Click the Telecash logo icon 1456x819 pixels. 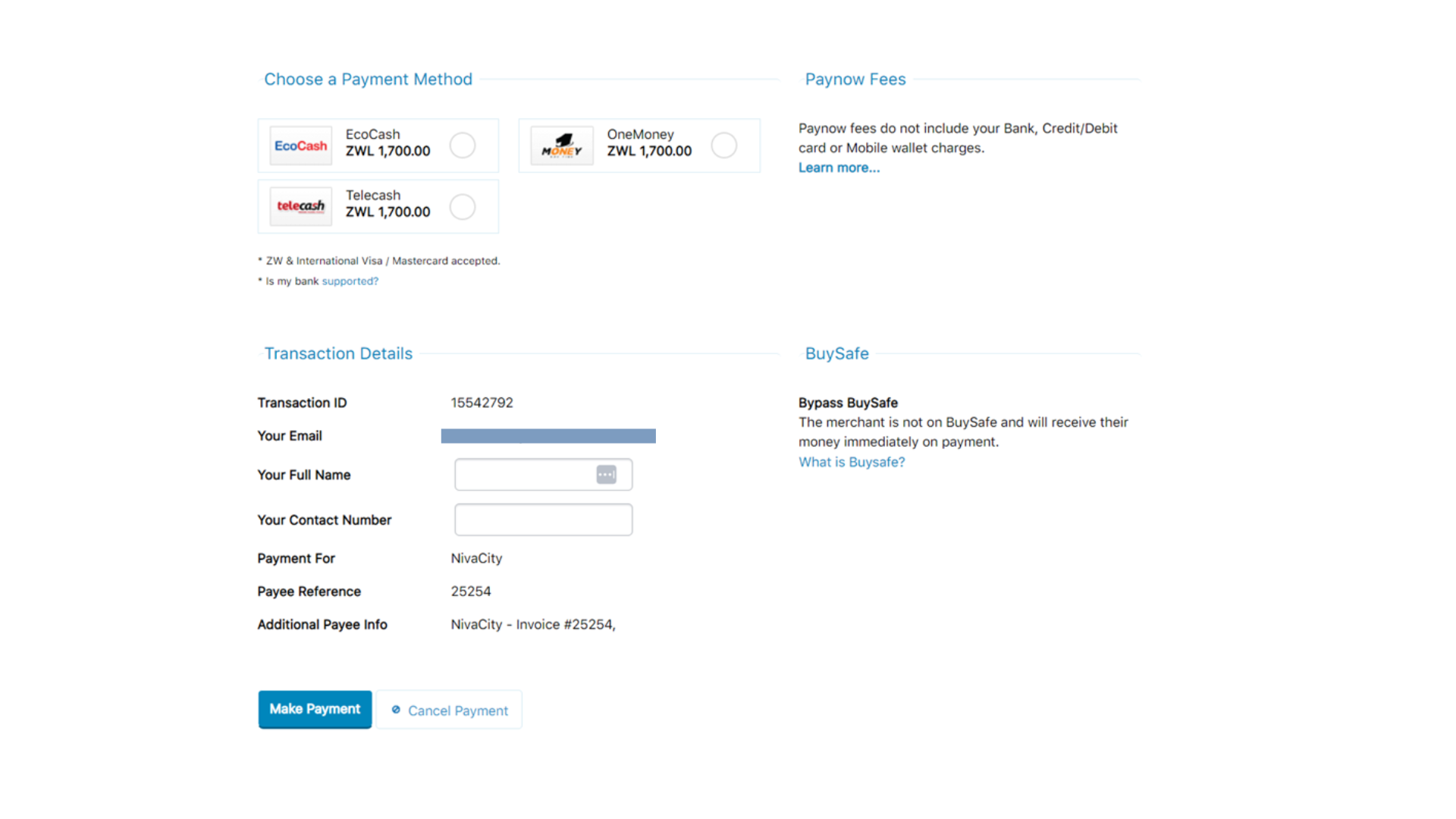(300, 206)
